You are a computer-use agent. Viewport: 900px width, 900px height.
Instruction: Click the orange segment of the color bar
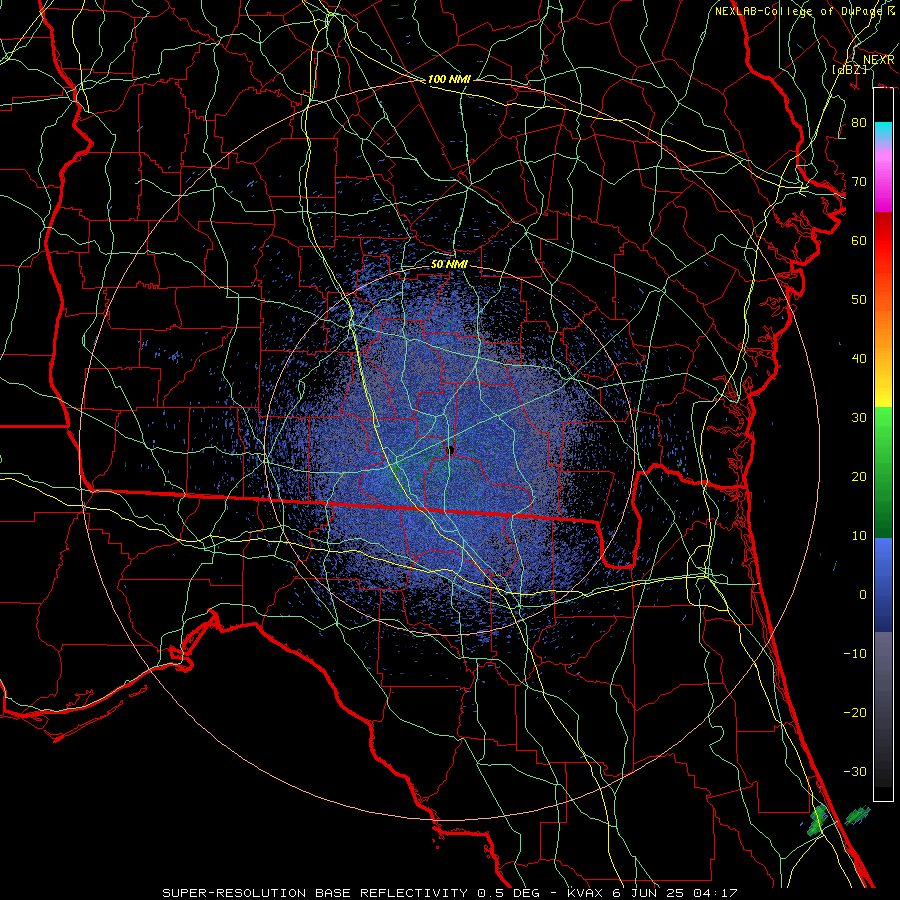[x=883, y=327]
